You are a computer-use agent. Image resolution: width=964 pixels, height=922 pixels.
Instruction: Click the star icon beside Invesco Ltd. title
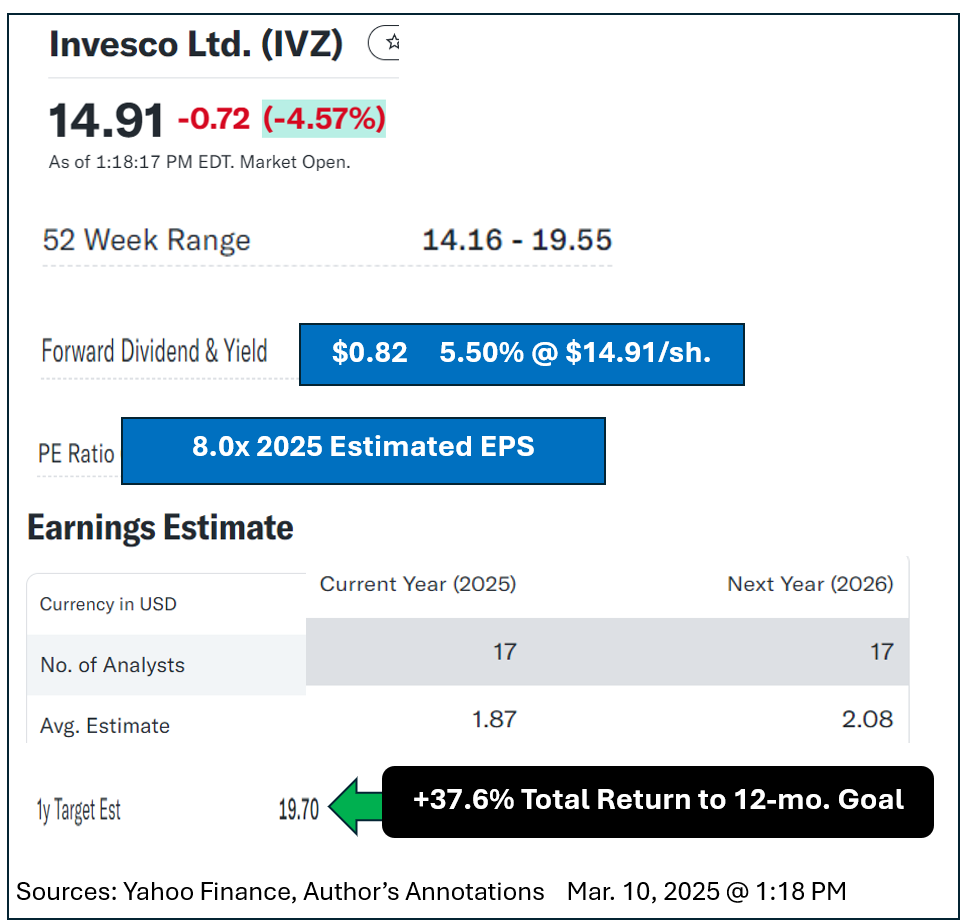coord(390,43)
